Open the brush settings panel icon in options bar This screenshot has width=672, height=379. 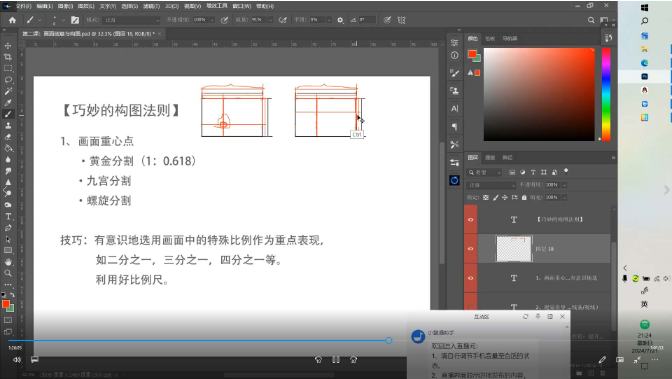point(75,20)
